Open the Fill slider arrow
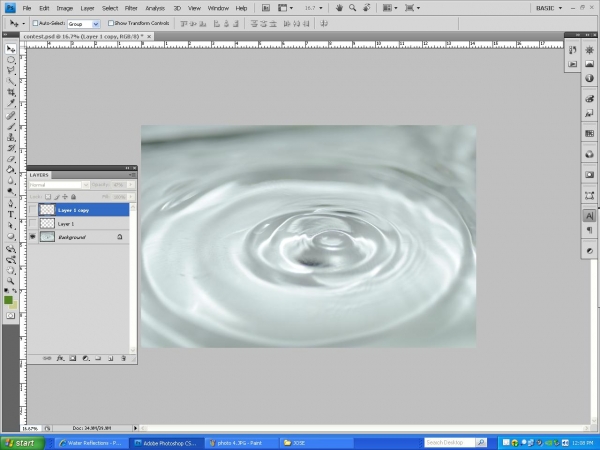This screenshot has width=600, height=450. 130,197
